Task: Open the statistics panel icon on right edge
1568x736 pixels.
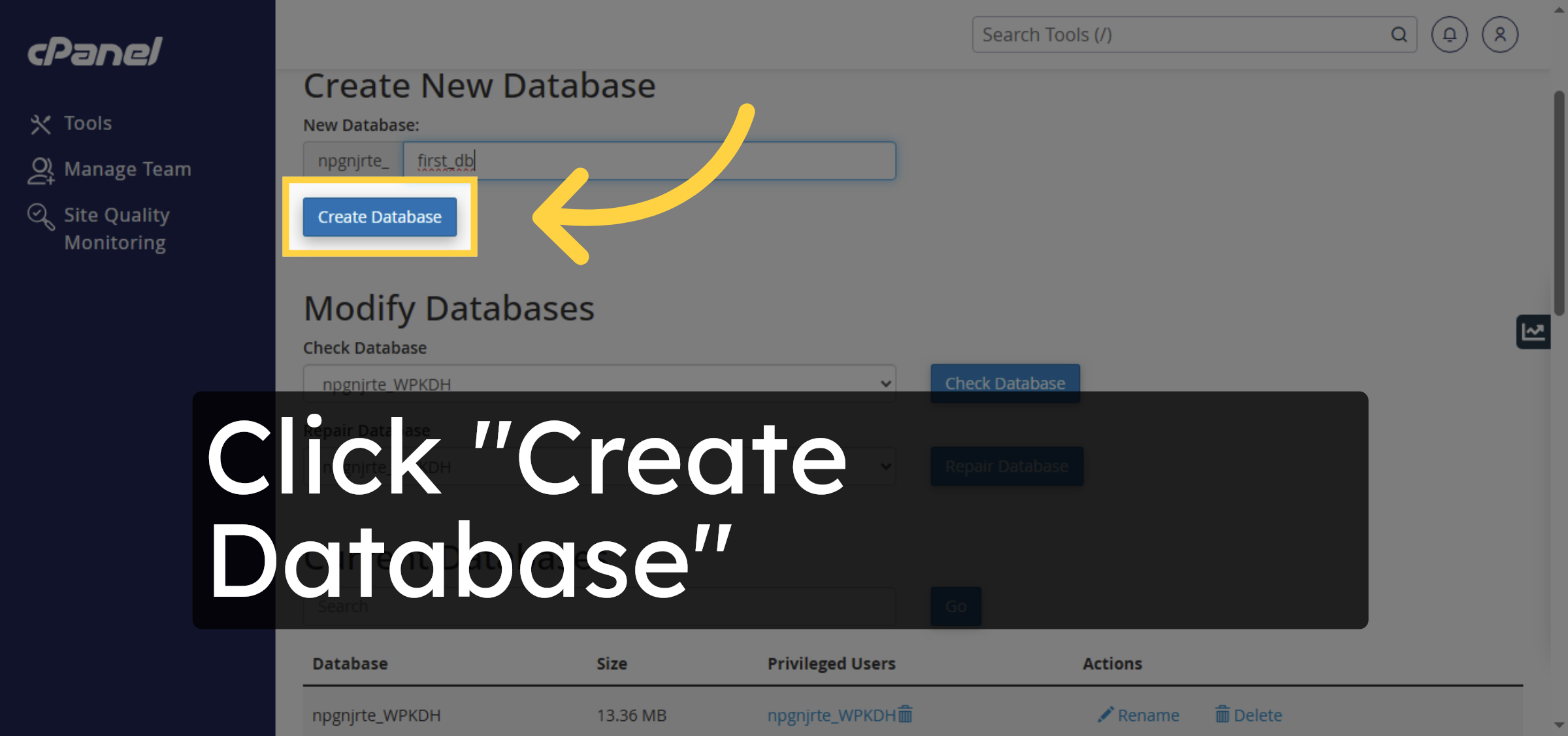Action: (x=1533, y=331)
